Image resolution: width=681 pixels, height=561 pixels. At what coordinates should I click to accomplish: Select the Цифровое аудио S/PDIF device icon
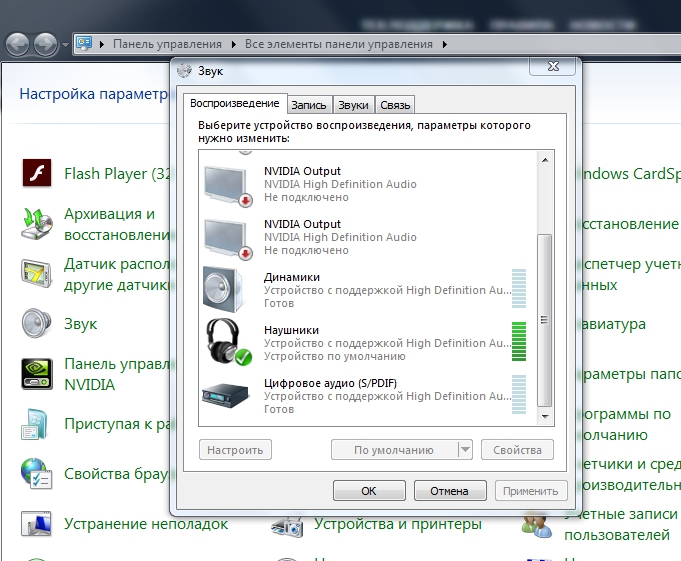coord(225,396)
